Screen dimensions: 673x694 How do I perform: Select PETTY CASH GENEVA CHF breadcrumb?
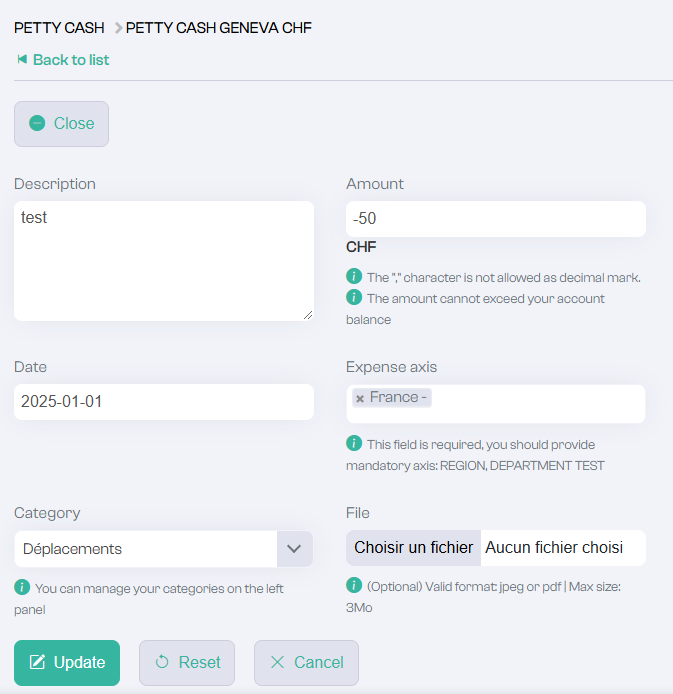(x=219, y=28)
